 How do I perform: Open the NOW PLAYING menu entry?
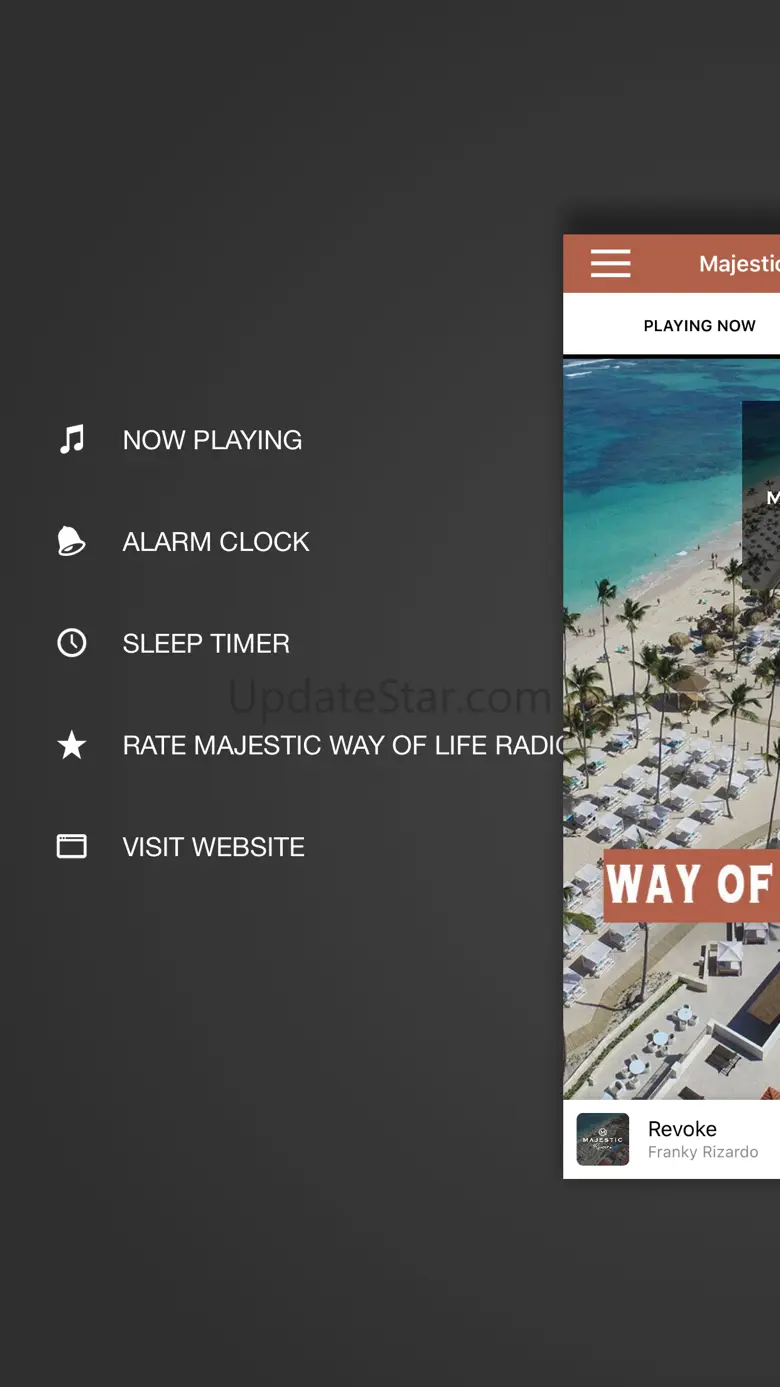coord(212,440)
